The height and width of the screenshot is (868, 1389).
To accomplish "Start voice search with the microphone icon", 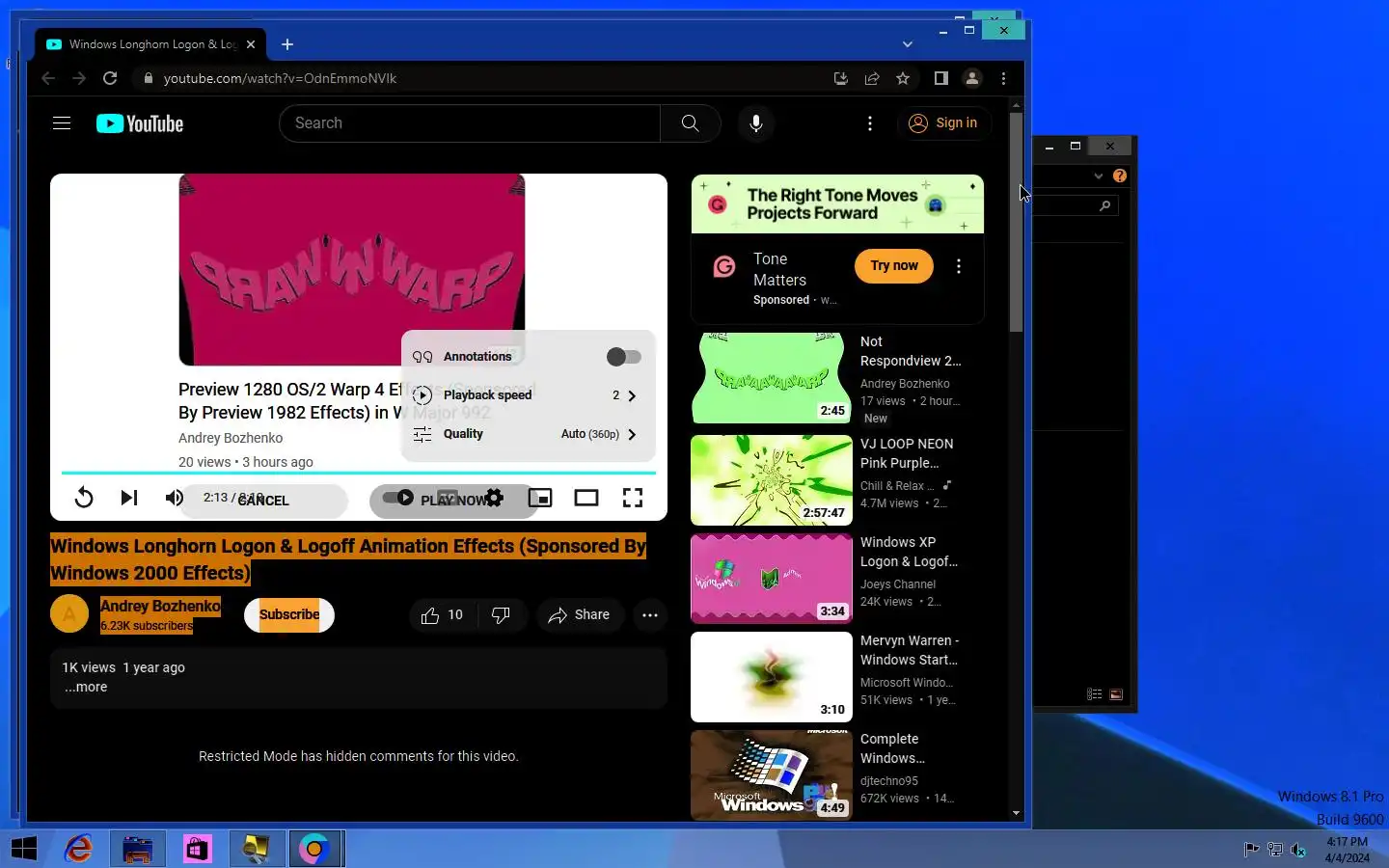I will 756,123.
